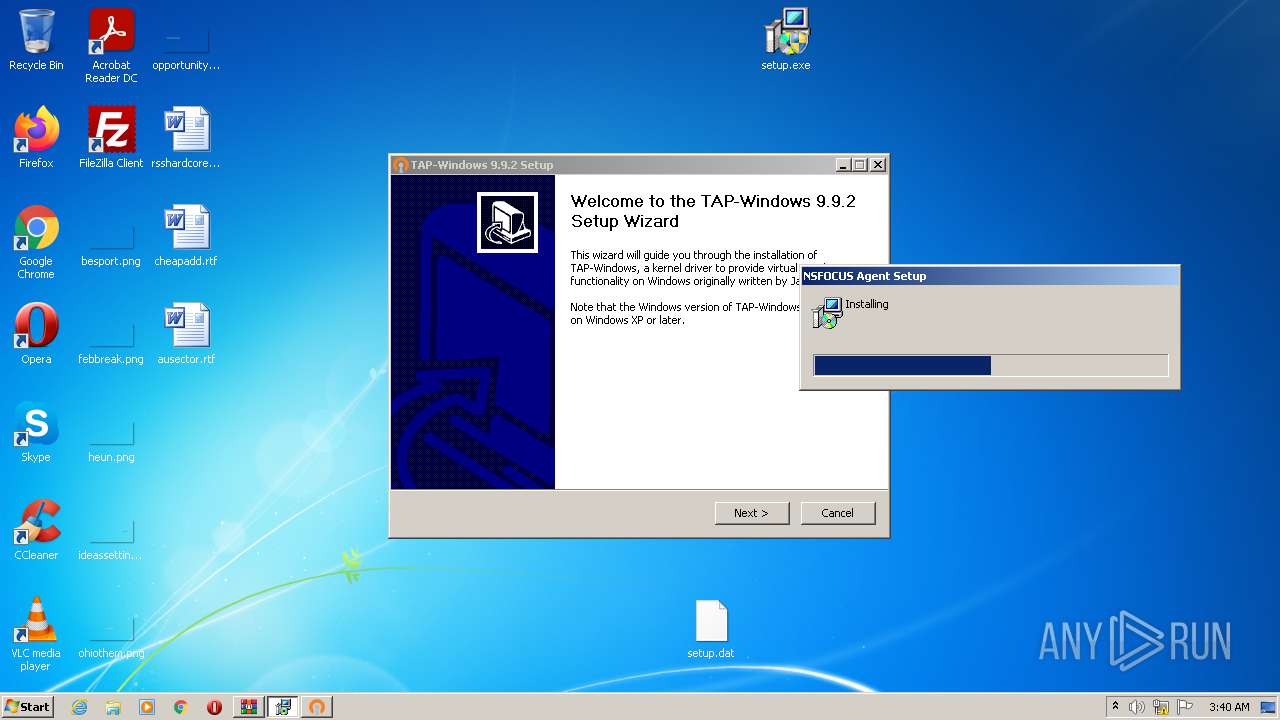
Task: Select the setup.dat file on the desktop
Action: pos(711,629)
